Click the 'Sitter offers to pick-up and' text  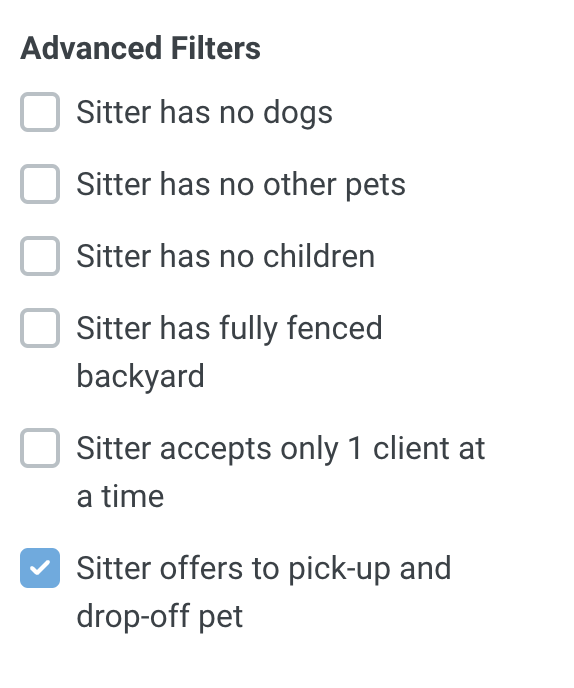click(264, 569)
